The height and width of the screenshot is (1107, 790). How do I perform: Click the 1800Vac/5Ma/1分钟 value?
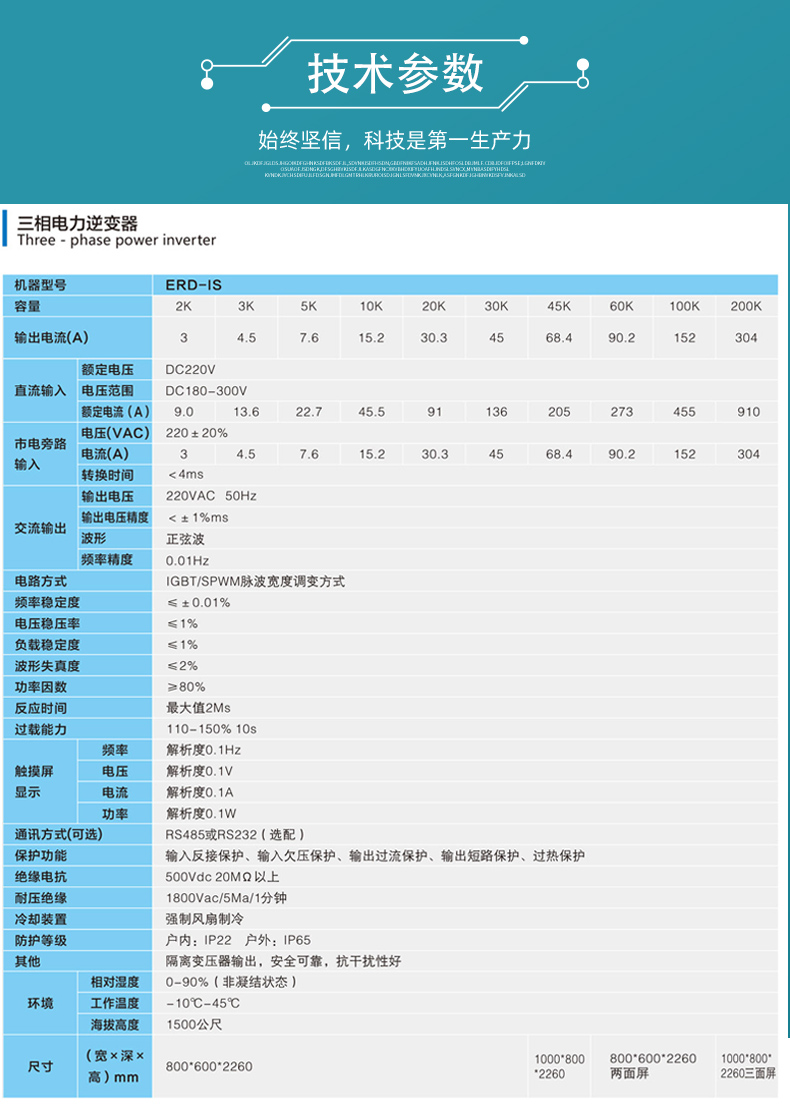point(226,898)
